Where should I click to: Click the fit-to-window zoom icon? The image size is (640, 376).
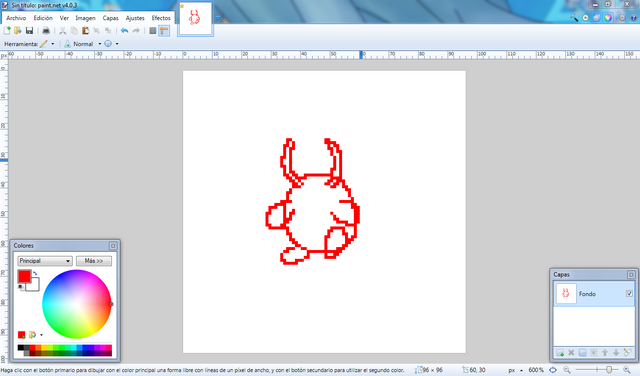point(553,370)
